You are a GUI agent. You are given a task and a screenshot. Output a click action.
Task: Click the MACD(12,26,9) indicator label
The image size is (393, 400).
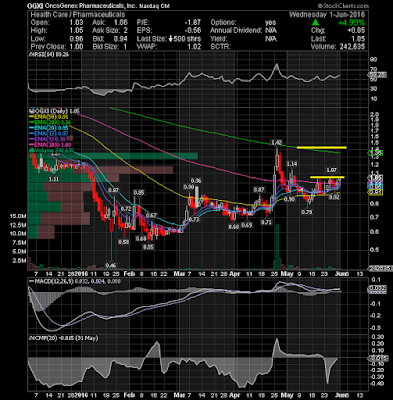click(75, 281)
